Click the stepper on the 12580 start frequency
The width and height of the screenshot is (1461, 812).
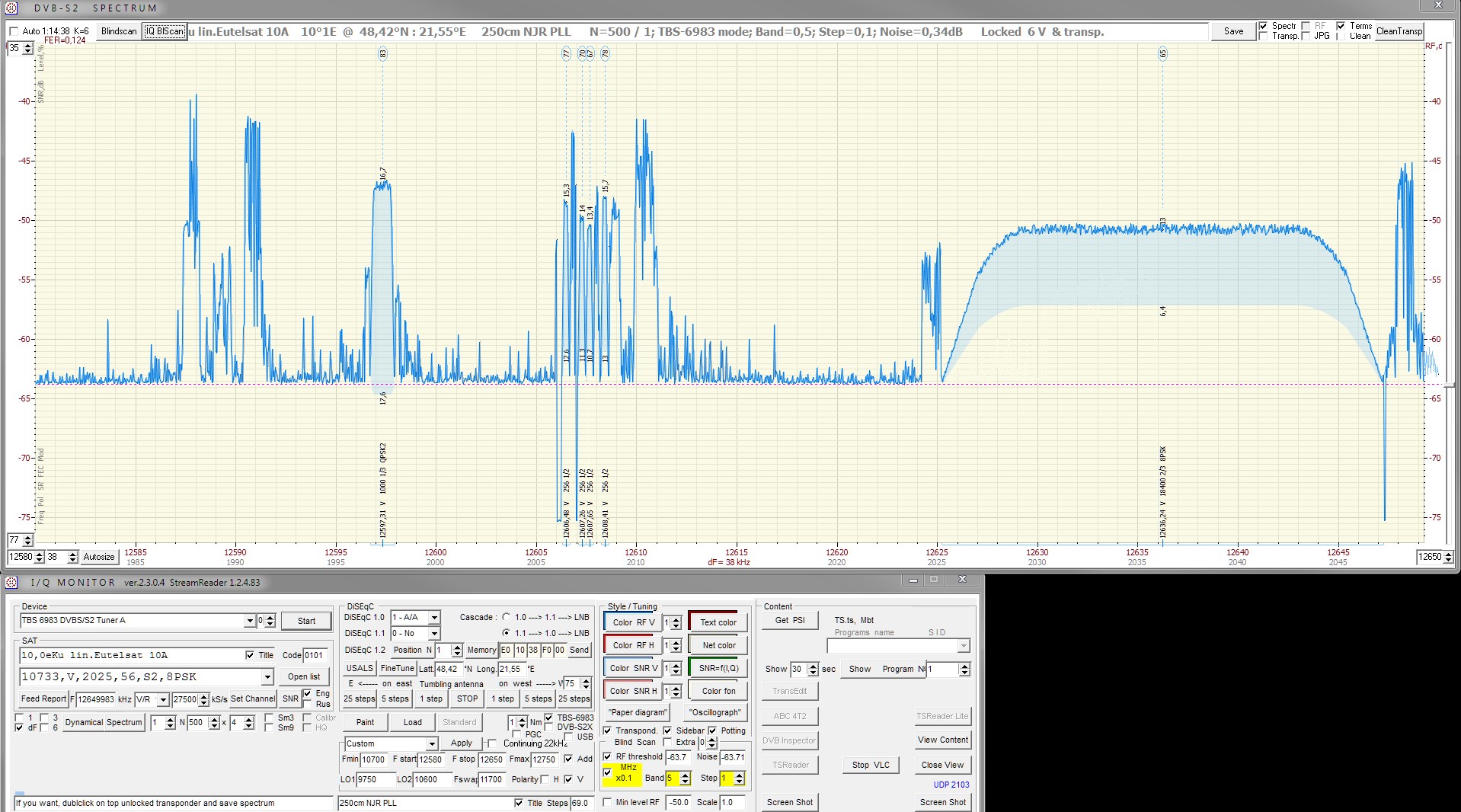point(40,557)
